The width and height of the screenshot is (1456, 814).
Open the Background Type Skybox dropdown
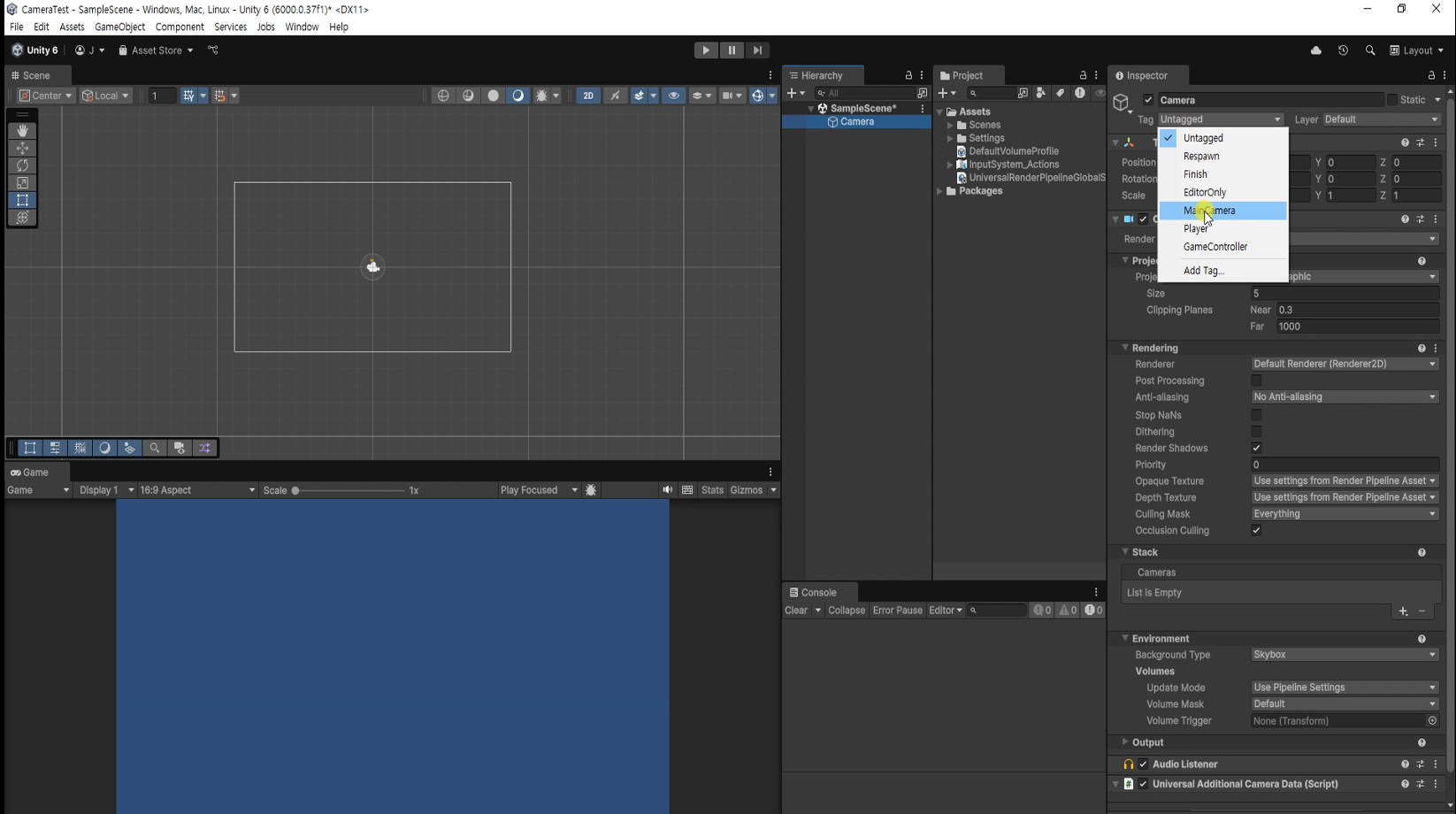click(1345, 655)
